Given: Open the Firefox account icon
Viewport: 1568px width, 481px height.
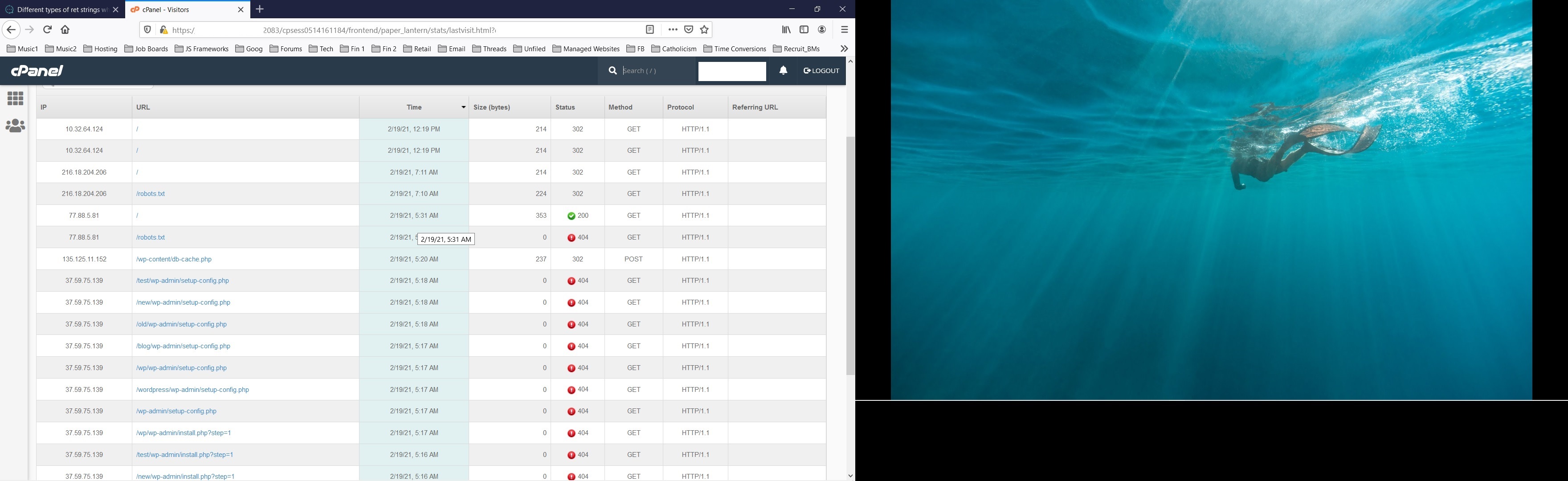Looking at the screenshot, I should 822,30.
